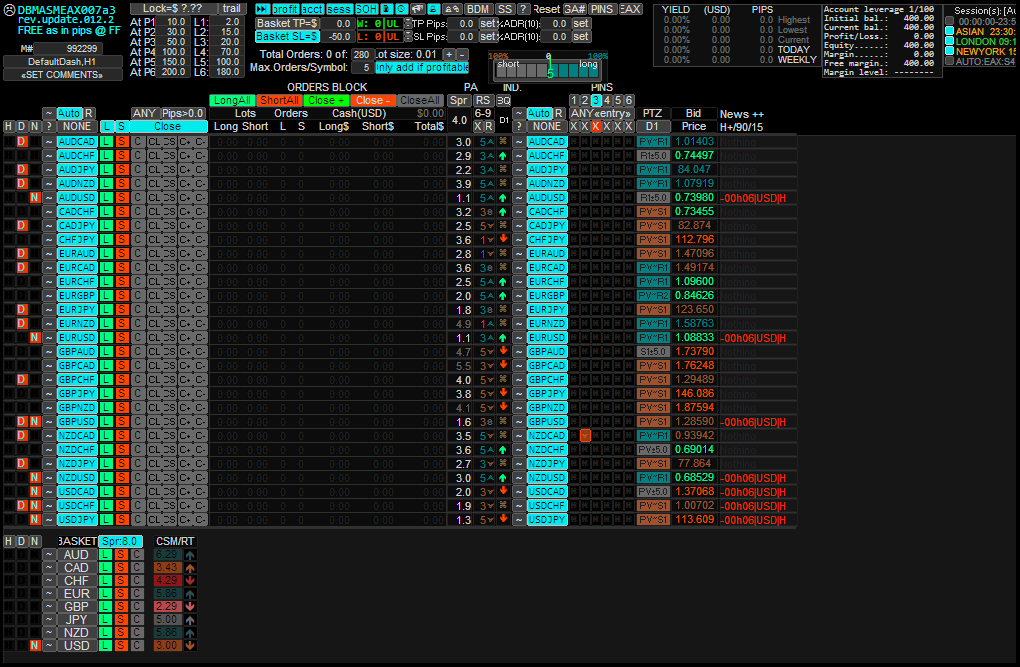1020x667 pixels.
Task: Click the LongAll button
Action: click(232, 100)
